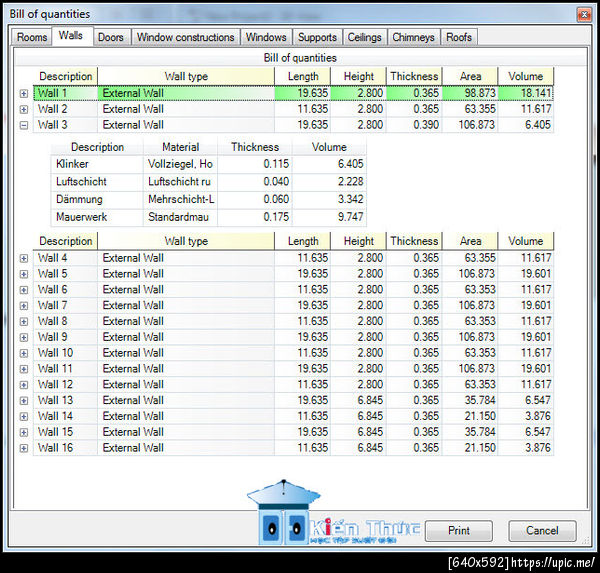This screenshot has width=600, height=573.
Task: Expand the Wall 14 row
Action: (24, 416)
